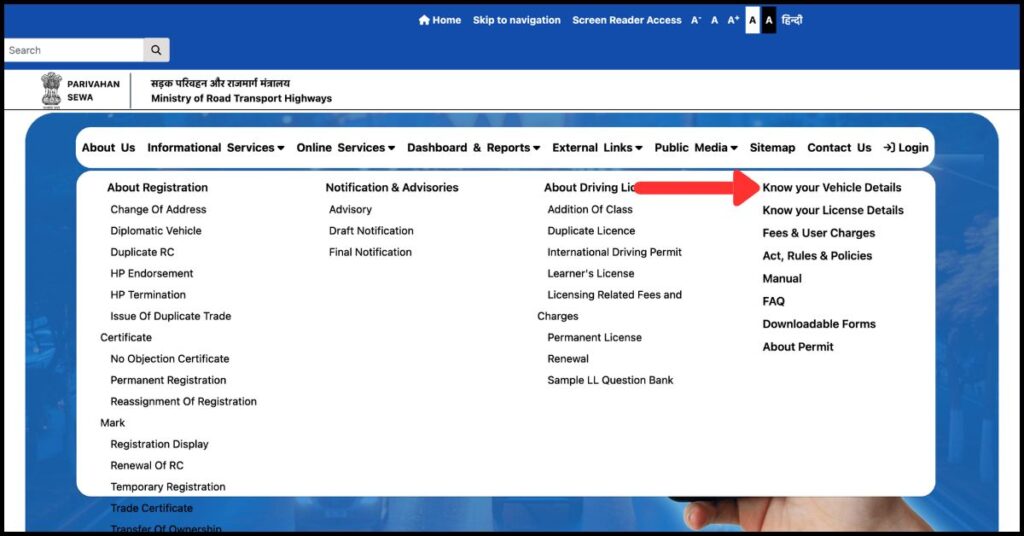
Task: Select the white-background contrast theme A
Action: point(752,20)
